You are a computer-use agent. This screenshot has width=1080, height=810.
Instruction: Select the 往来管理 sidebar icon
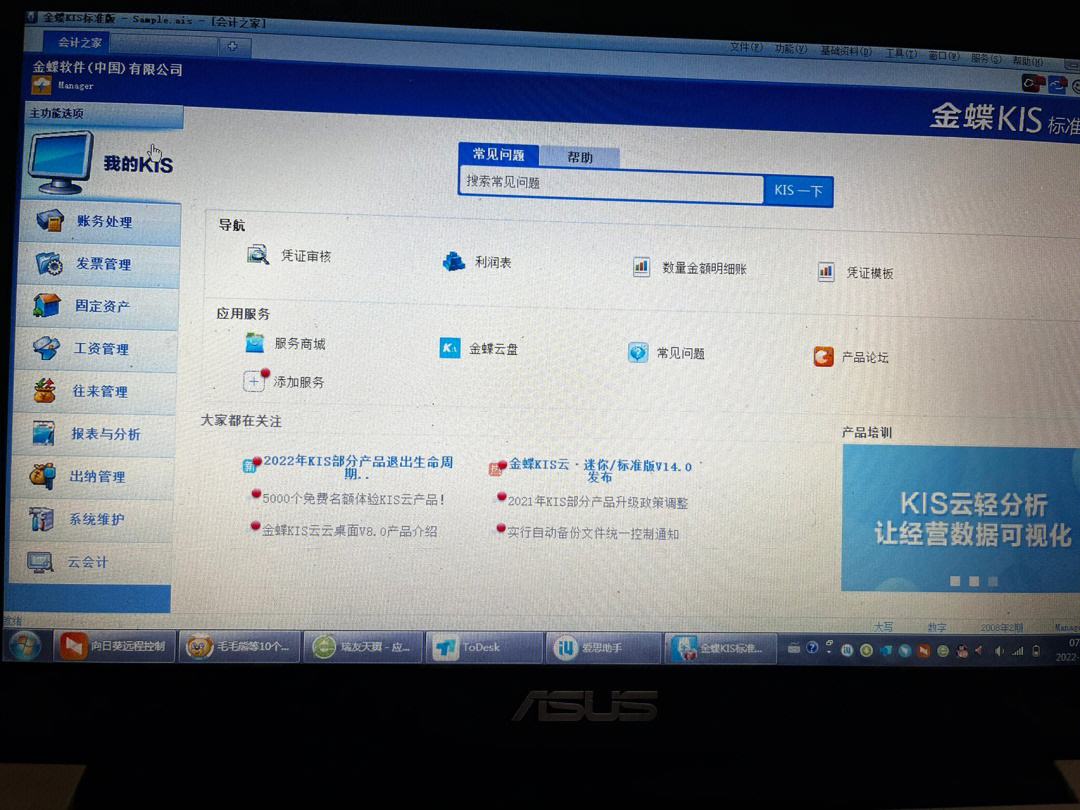[45, 391]
